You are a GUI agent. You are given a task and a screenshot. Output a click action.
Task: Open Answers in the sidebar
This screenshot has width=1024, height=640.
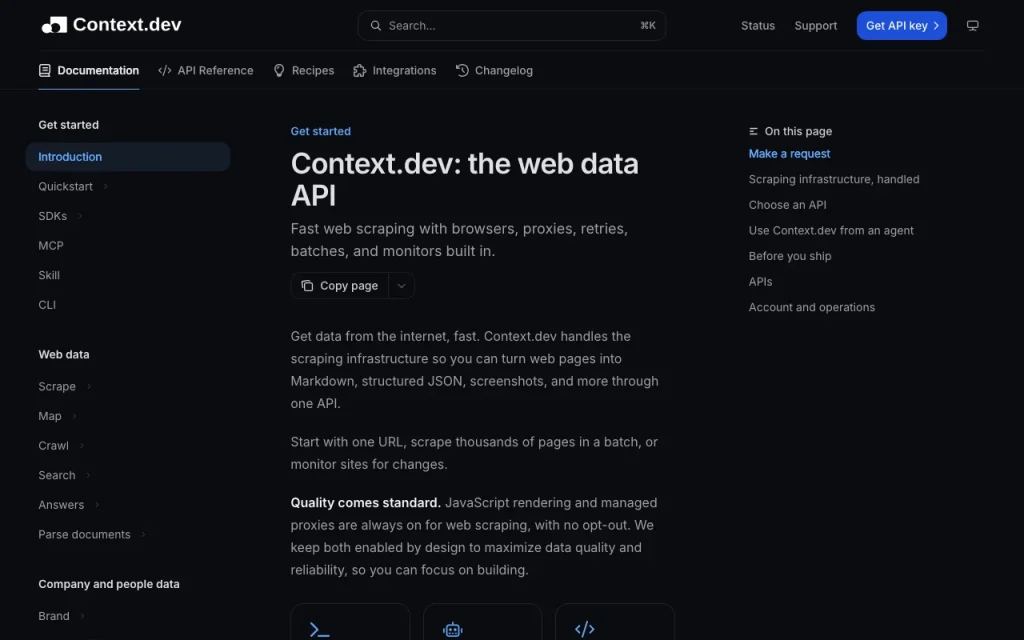pos(61,505)
